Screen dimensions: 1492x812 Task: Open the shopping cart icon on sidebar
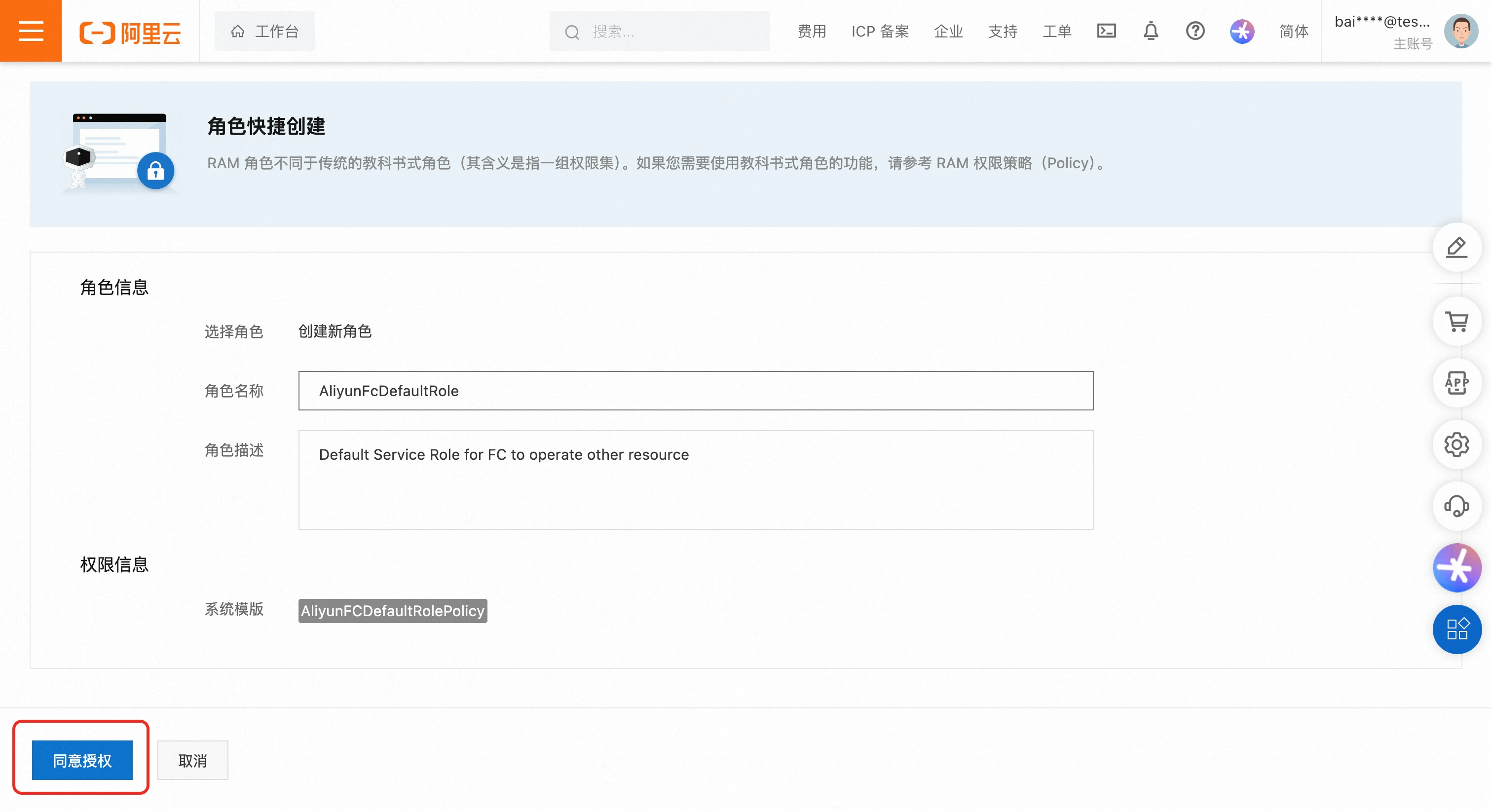coord(1456,321)
